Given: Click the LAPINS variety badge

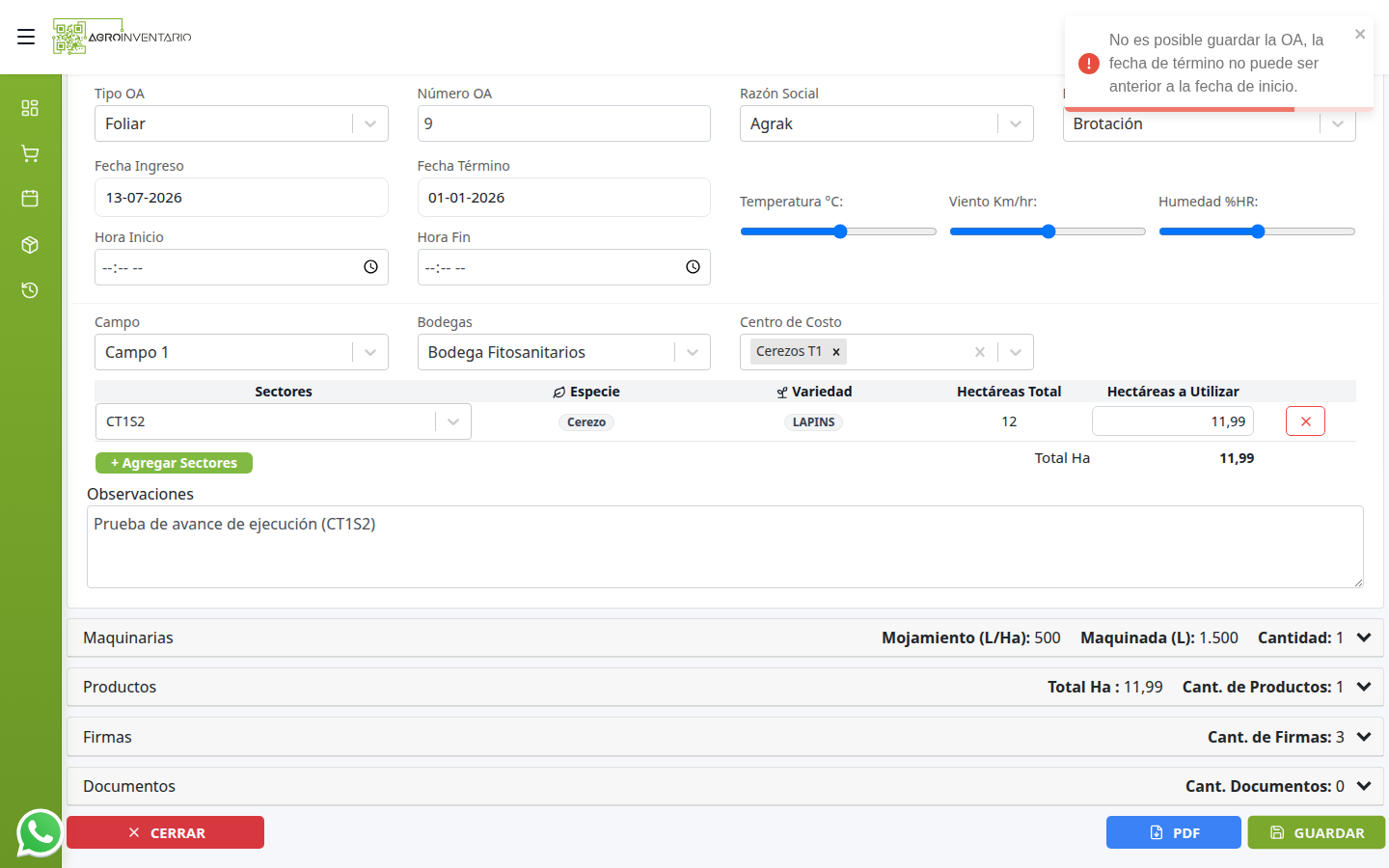Looking at the screenshot, I should 814,422.
